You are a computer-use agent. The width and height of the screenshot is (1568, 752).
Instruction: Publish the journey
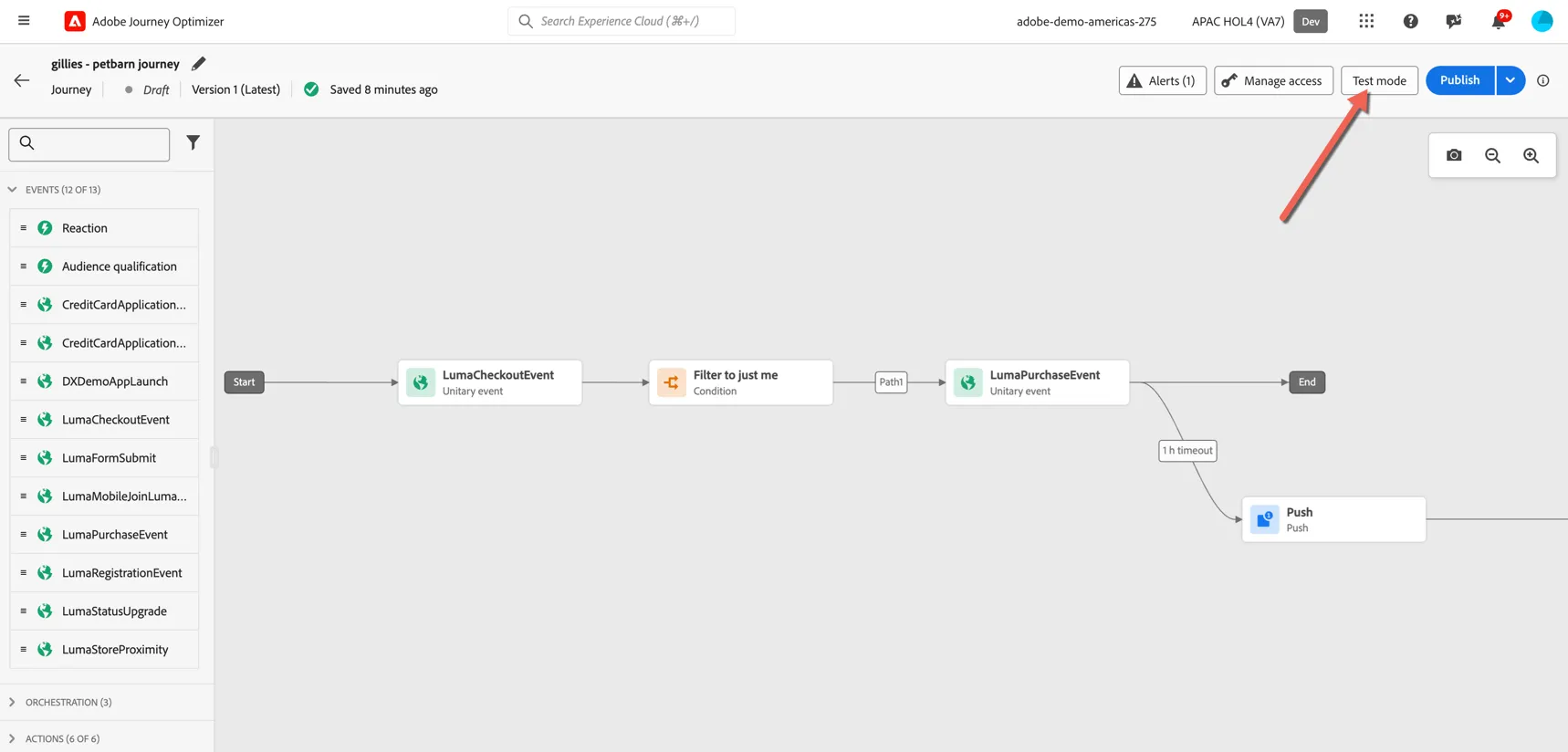click(1459, 80)
